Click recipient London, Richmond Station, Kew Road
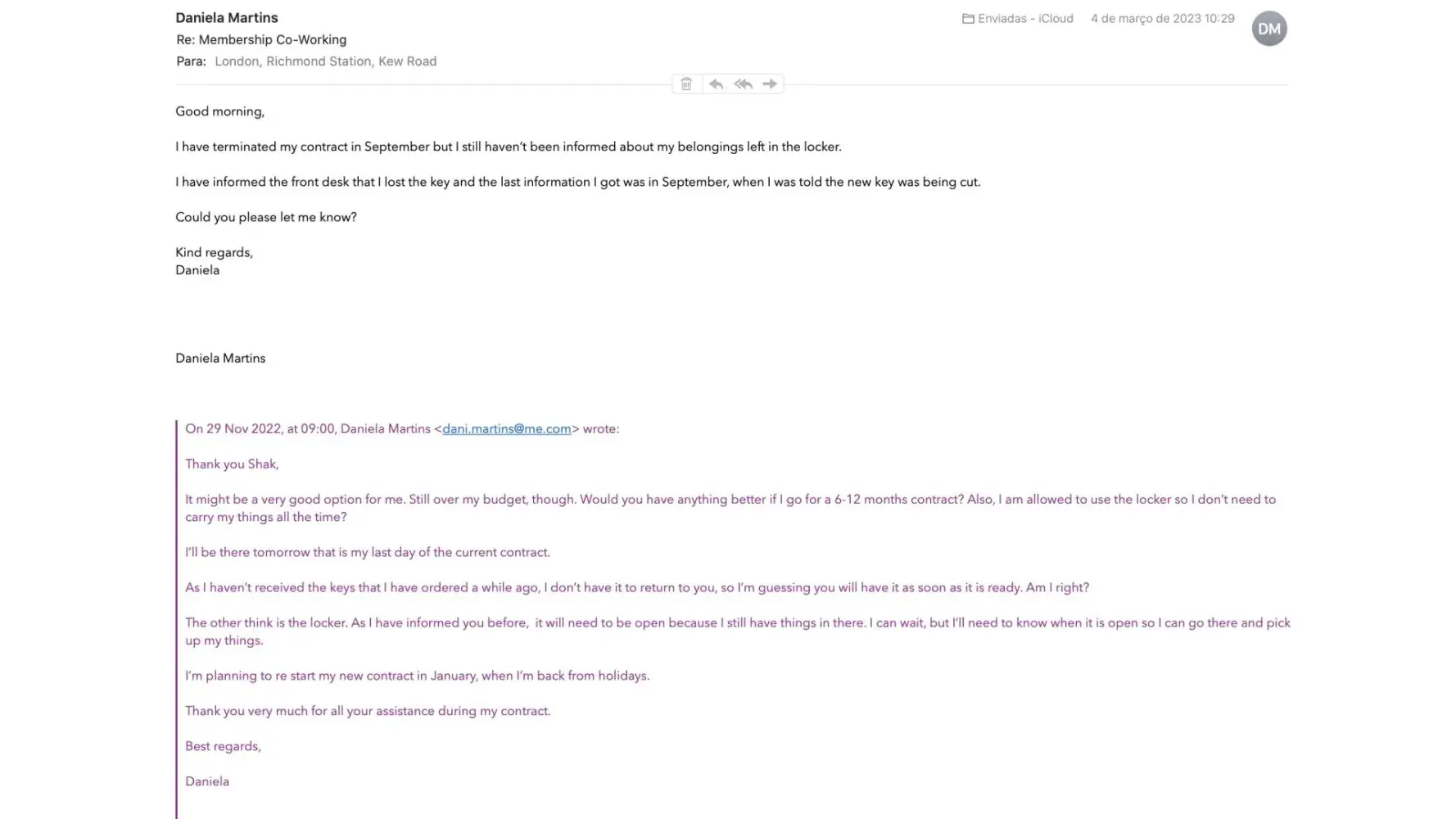The image size is (1456, 819). [325, 61]
